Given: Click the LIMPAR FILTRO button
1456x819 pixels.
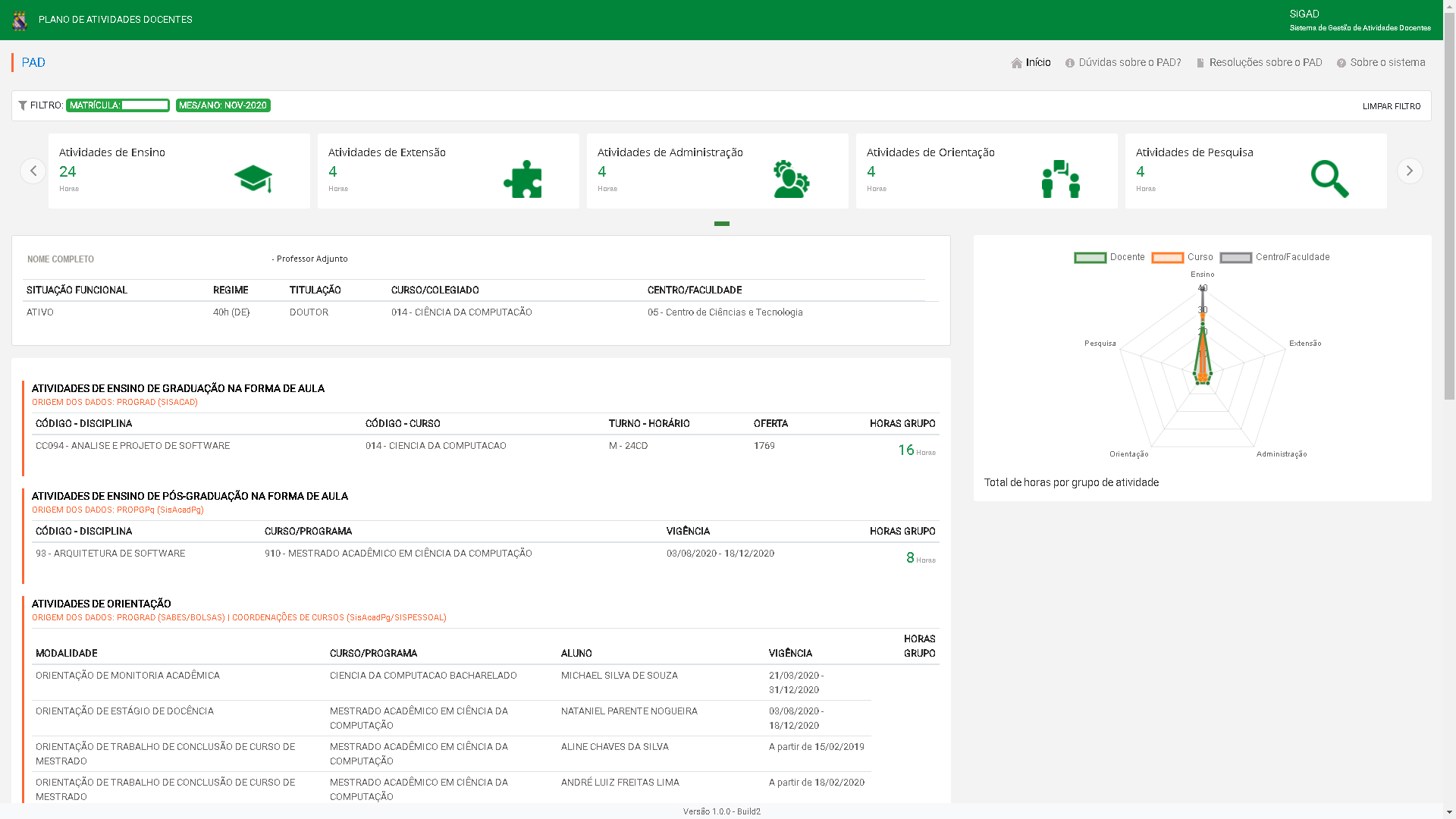Looking at the screenshot, I should (1392, 106).
